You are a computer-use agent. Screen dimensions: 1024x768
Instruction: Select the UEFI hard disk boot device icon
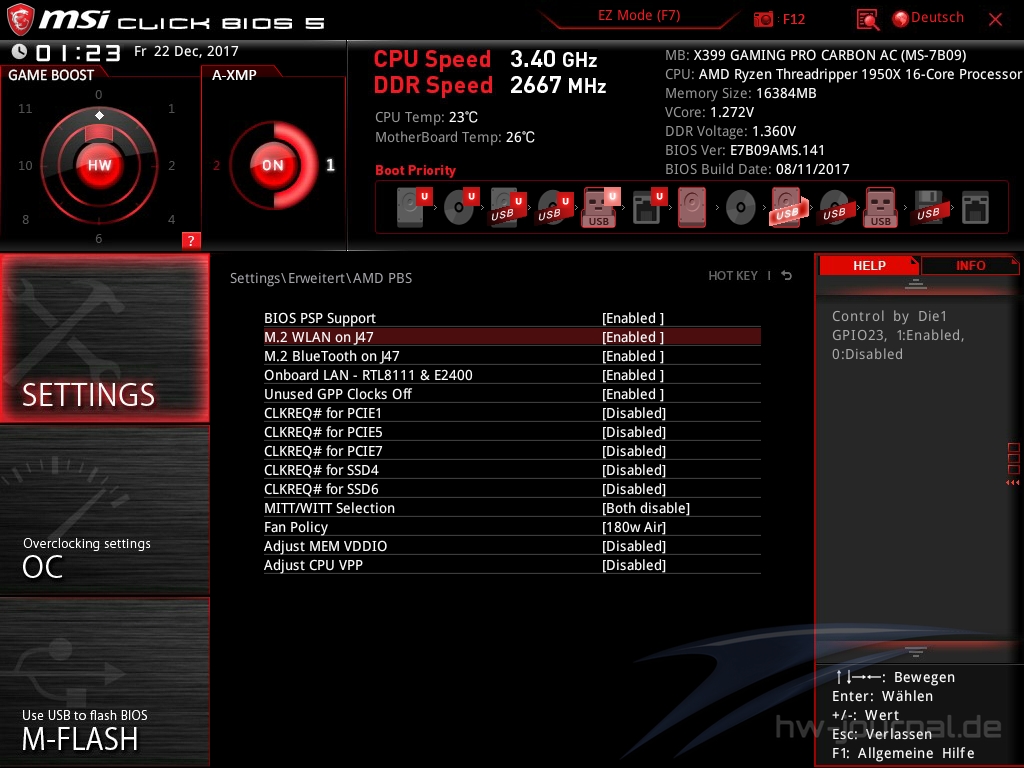[x=413, y=207]
